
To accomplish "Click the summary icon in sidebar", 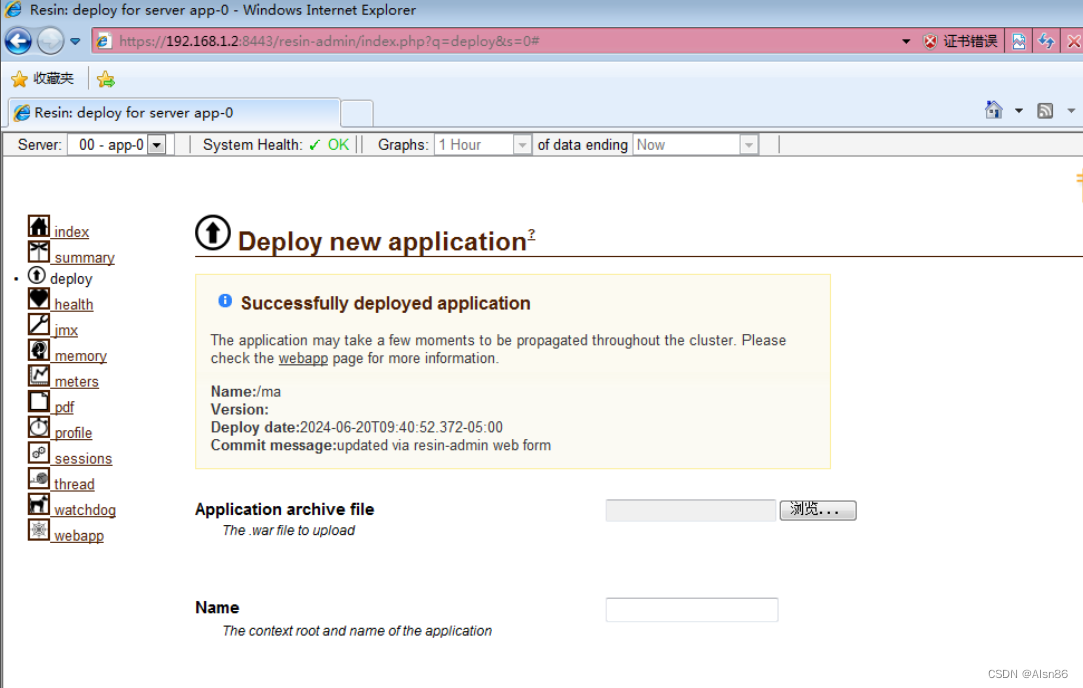I will (x=39, y=251).
